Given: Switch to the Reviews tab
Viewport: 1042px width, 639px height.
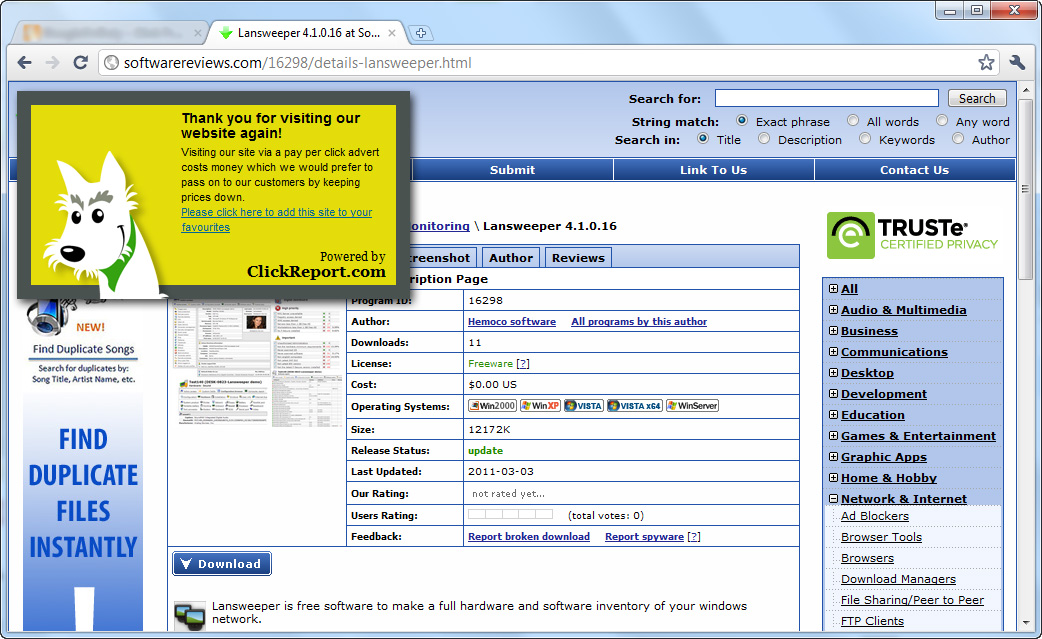Looking at the screenshot, I should 578,258.
